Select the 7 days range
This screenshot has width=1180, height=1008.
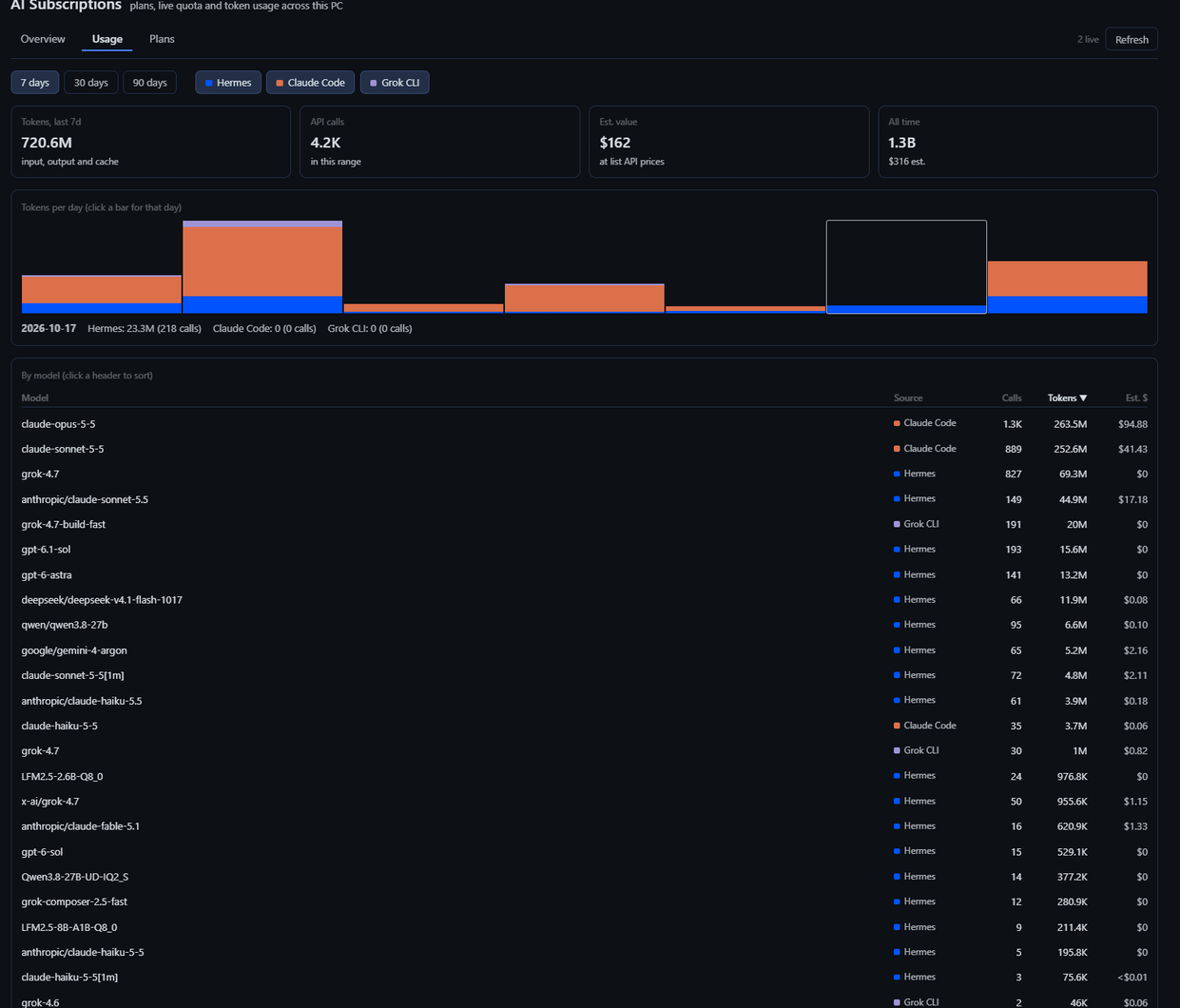[x=35, y=83]
